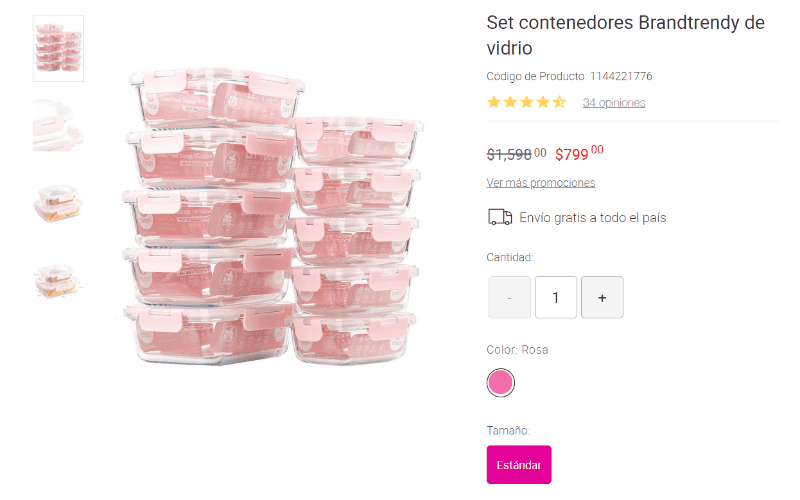Click the Código de Producto number
The image size is (800, 500).
point(620,76)
